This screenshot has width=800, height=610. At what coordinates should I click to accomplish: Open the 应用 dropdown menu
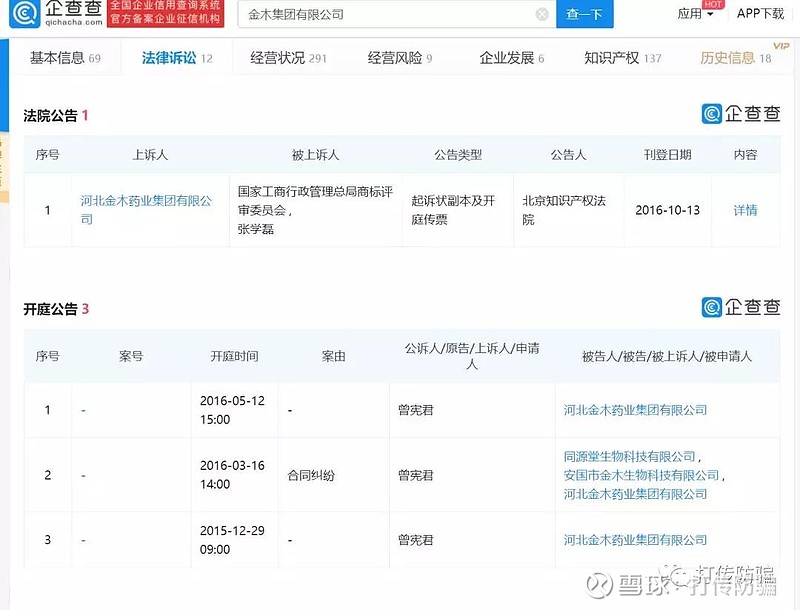tap(695, 14)
